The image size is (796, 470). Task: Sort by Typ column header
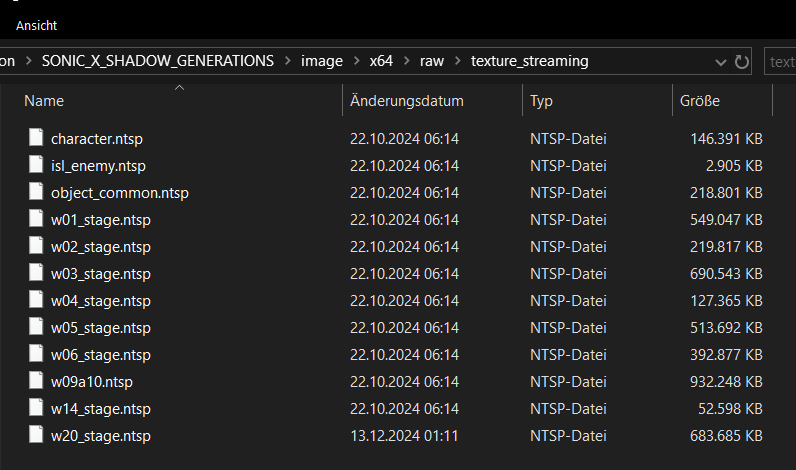pyautogui.click(x=541, y=101)
